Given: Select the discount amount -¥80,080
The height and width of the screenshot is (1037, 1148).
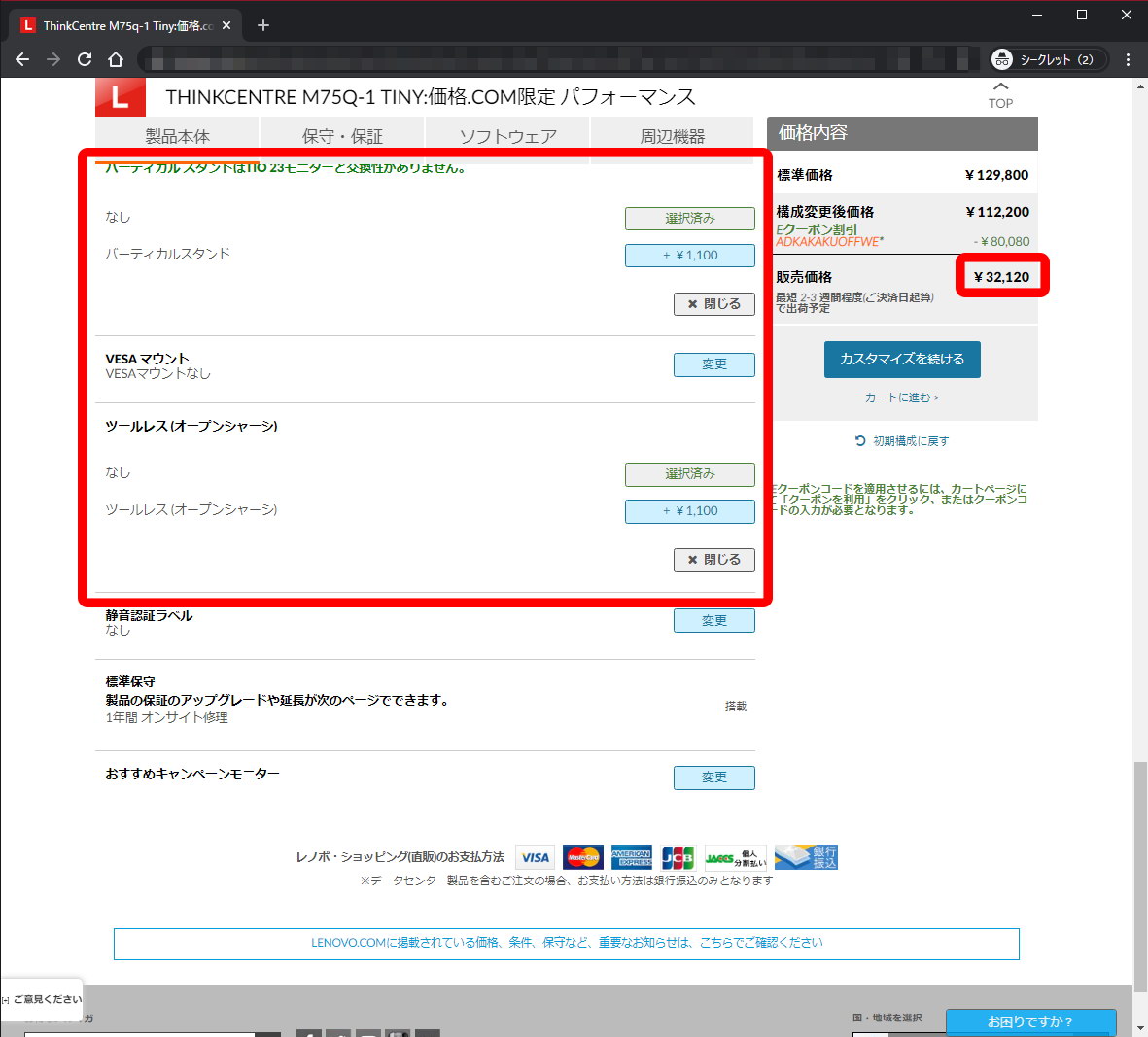Looking at the screenshot, I should coord(1001,241).
